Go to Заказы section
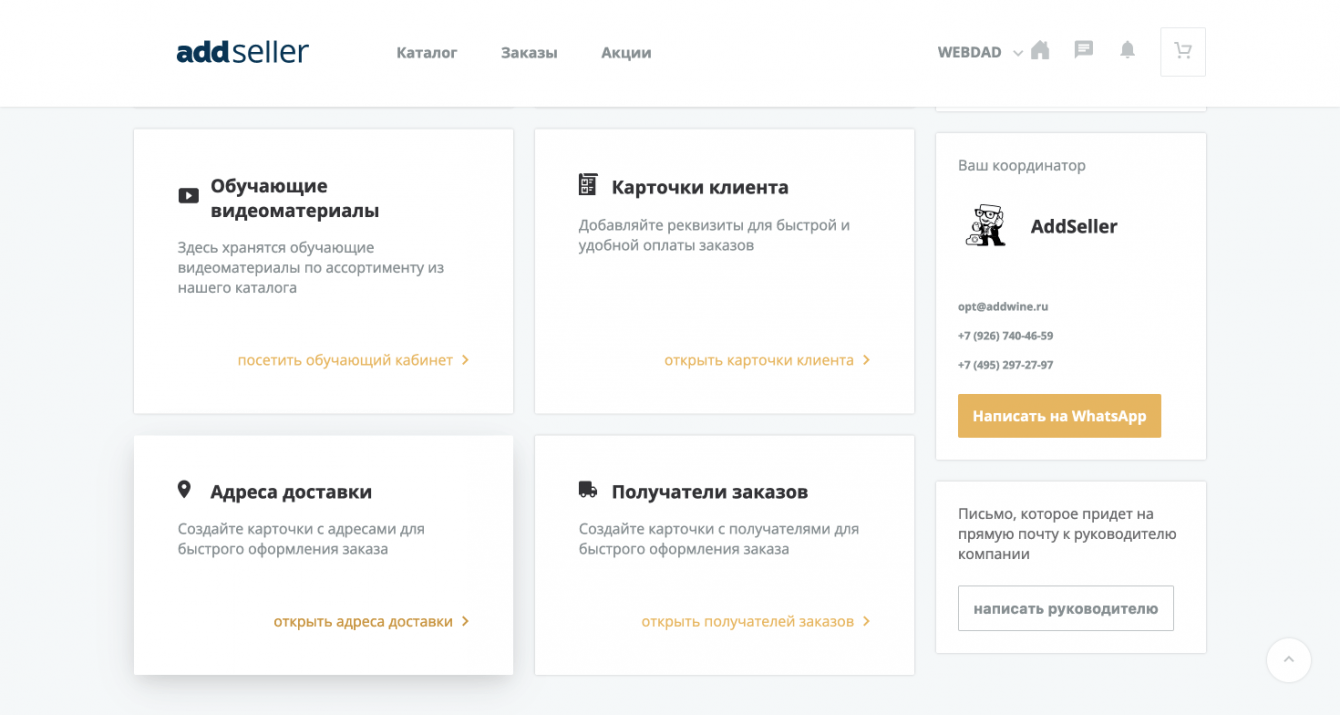The height and width of the screenshot is (715, 1340). (x=529, y=53)
